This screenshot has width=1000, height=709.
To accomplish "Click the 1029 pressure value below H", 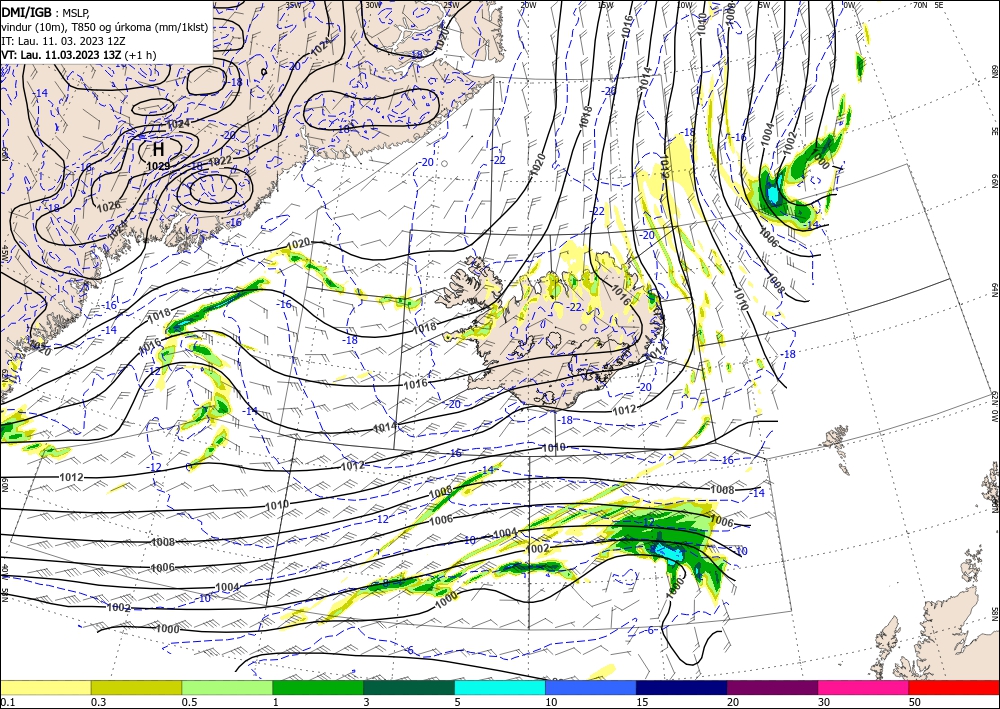I will [x=158, y=166].
